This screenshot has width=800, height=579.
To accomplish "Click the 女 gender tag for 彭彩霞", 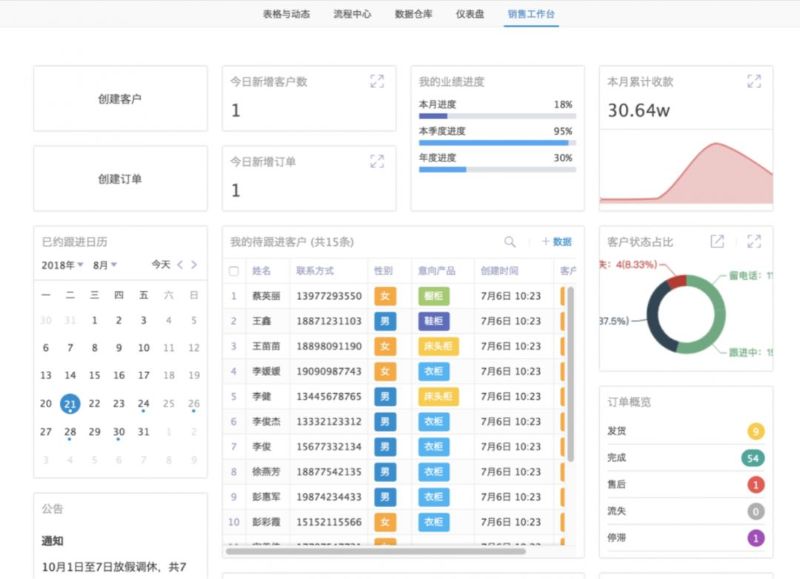I will pyautogui.click(x=385, y=522).
